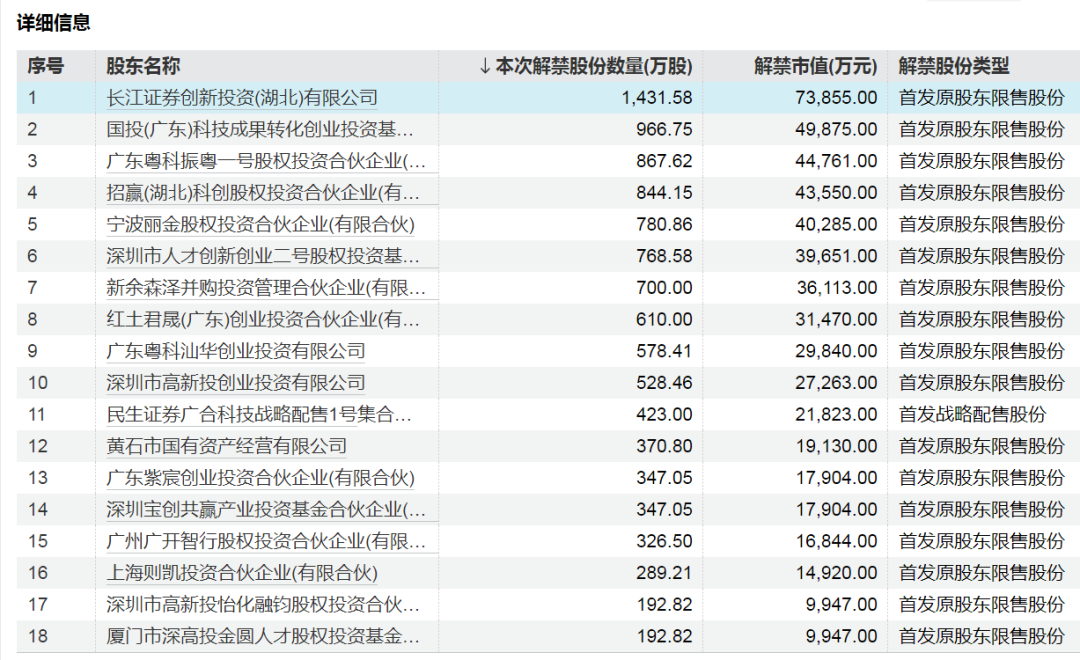The width and height of the screenshot is (1080, 660).
Task: Select the share count cell 370.80
Action: click(x=664, y=446)
